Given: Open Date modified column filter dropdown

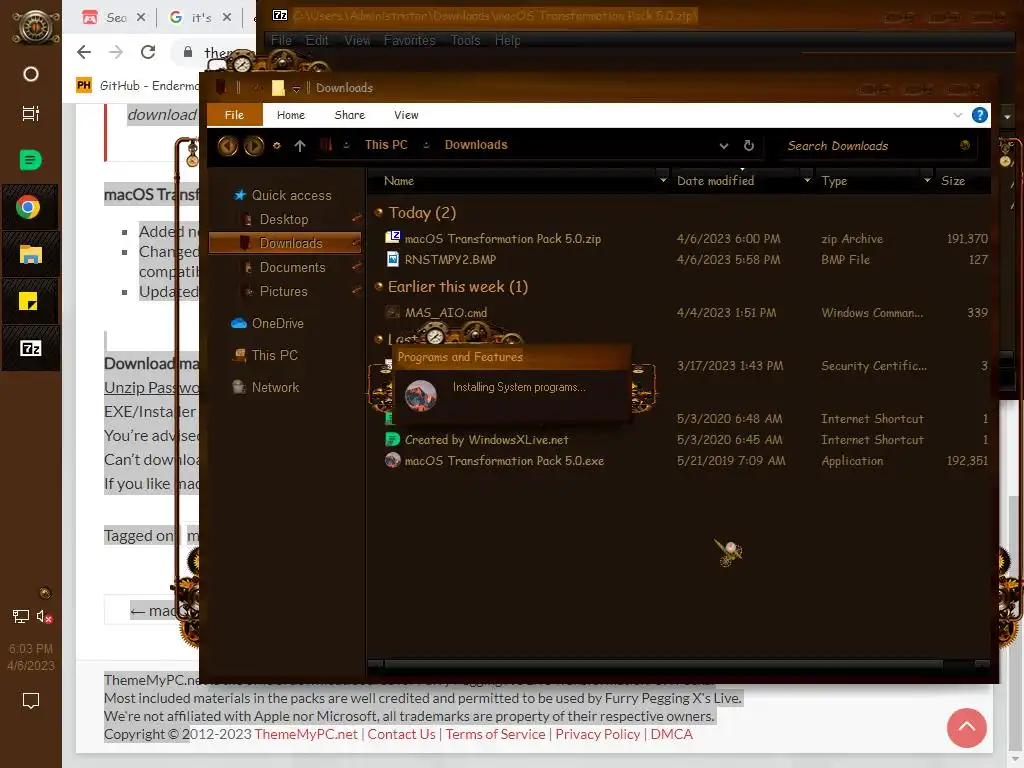Looking at the screenshot, I should (x=807, y=180).
